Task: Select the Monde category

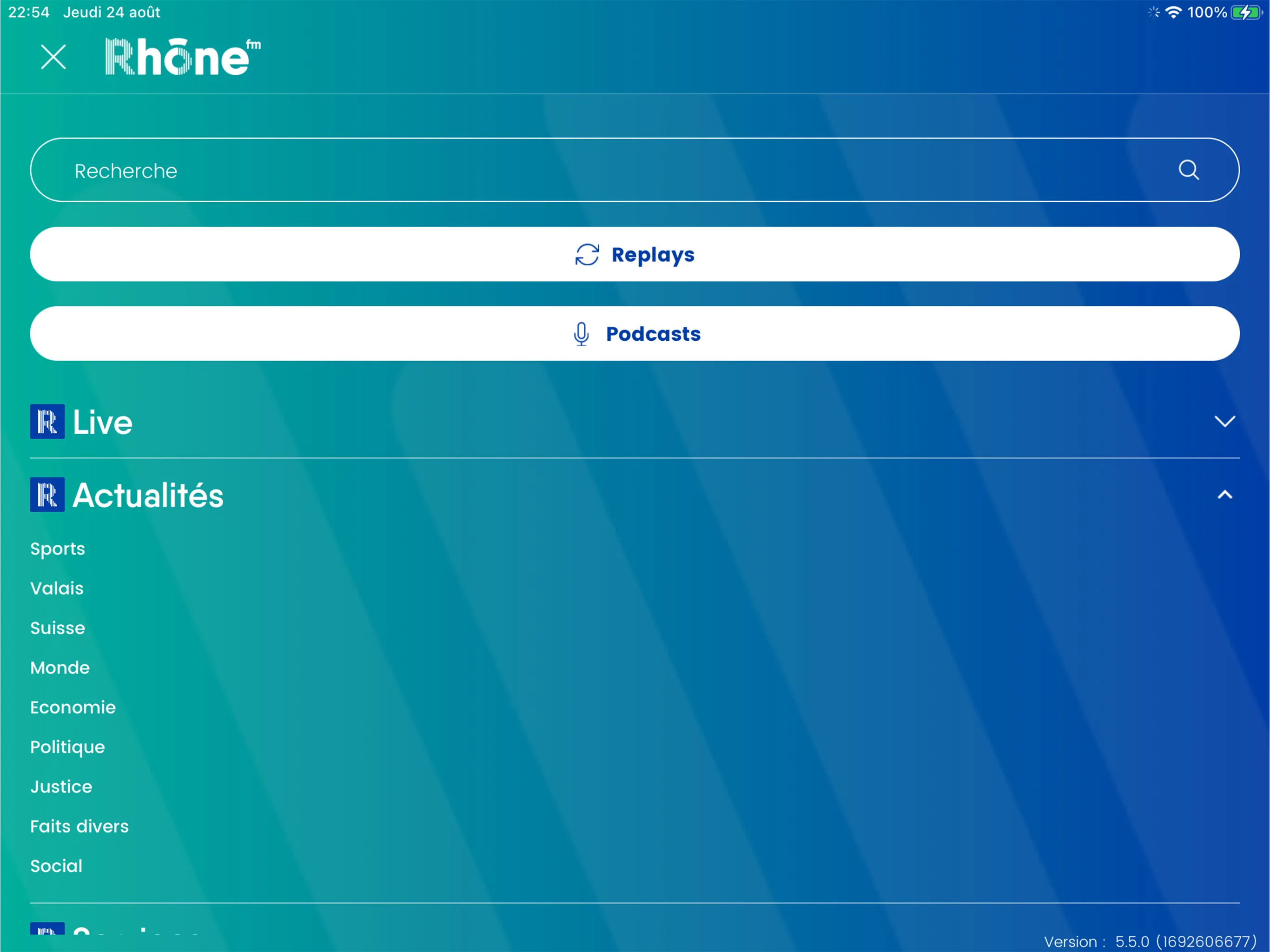Action: (x=60, y=667)
